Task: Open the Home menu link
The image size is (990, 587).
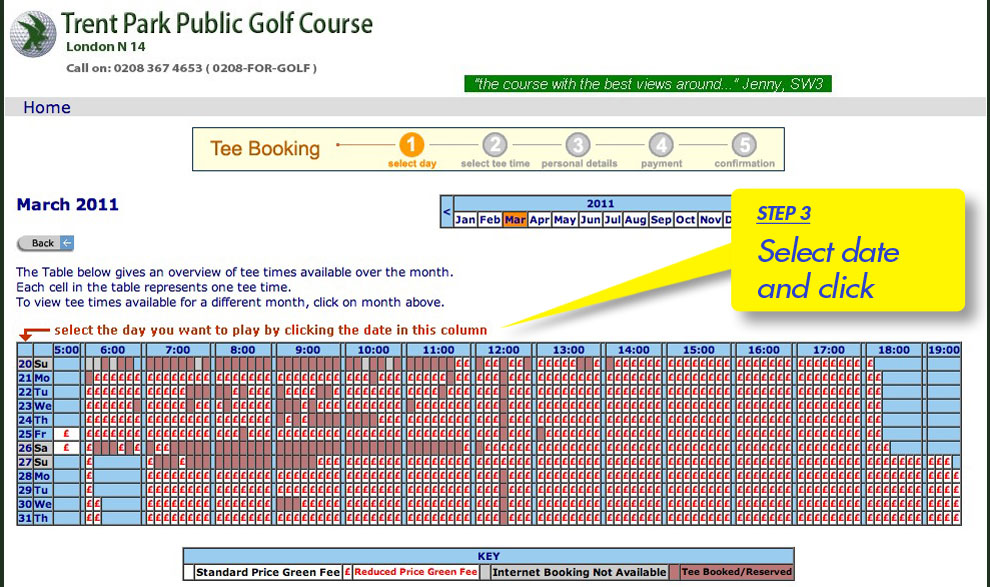Action: 47,107
